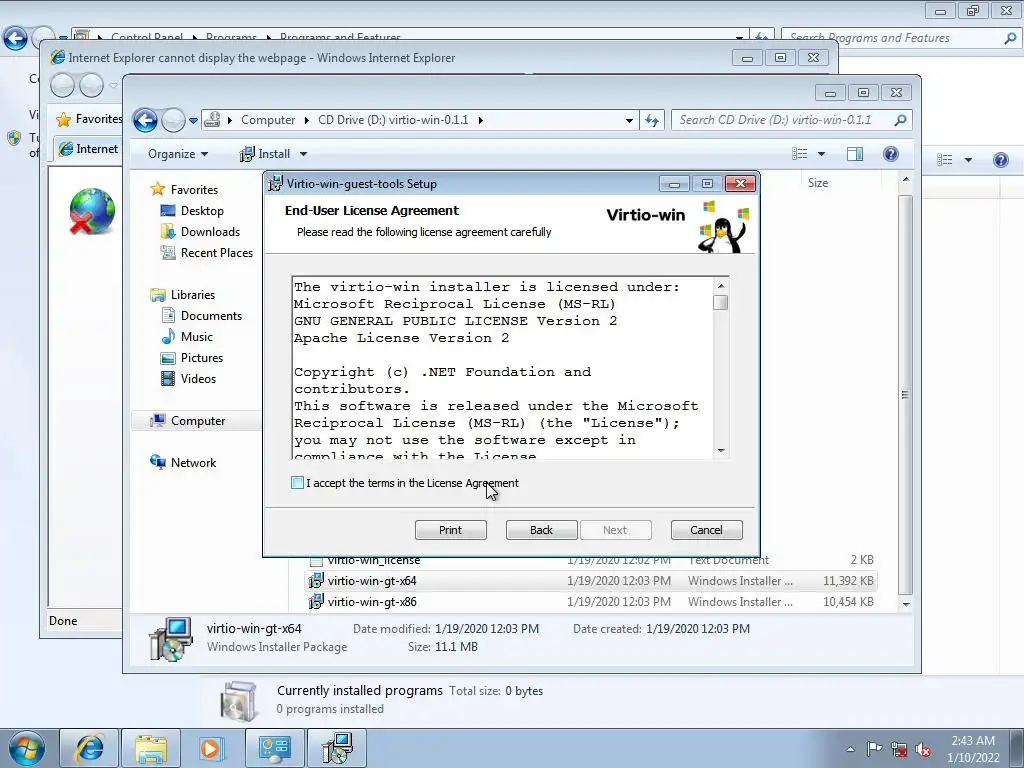Change view icon in the CD Drive Explorer window
This screenshot has height=768, width=1024.
(799, 153)
